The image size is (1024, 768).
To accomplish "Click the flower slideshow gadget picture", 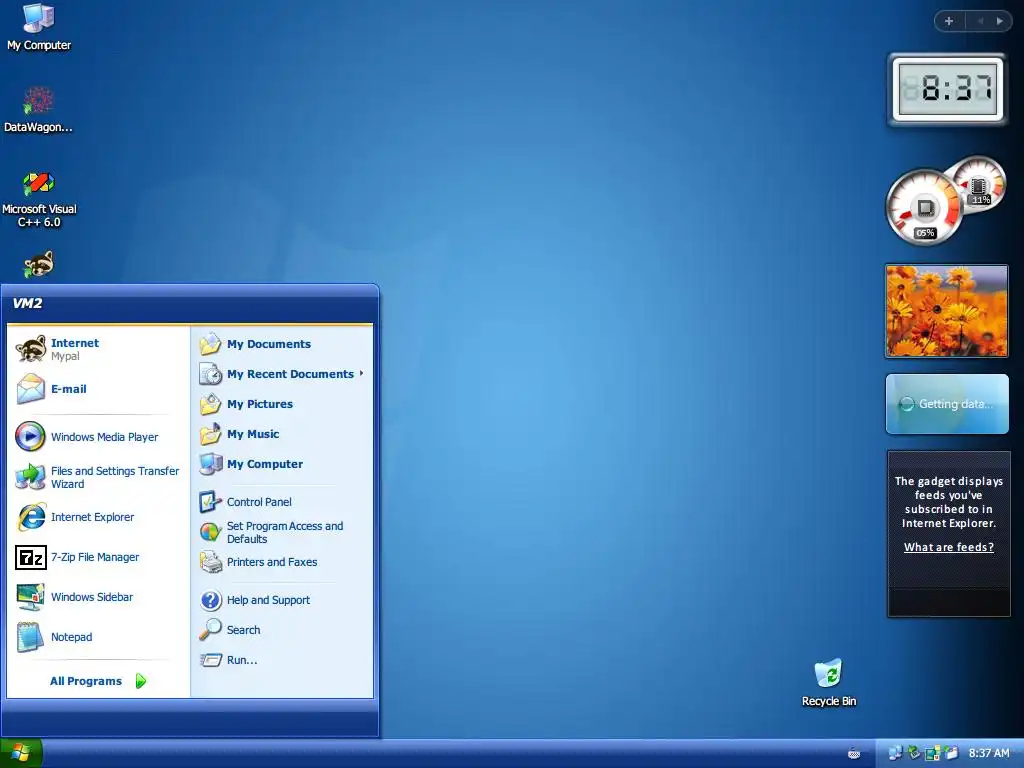I will point(946,311).
